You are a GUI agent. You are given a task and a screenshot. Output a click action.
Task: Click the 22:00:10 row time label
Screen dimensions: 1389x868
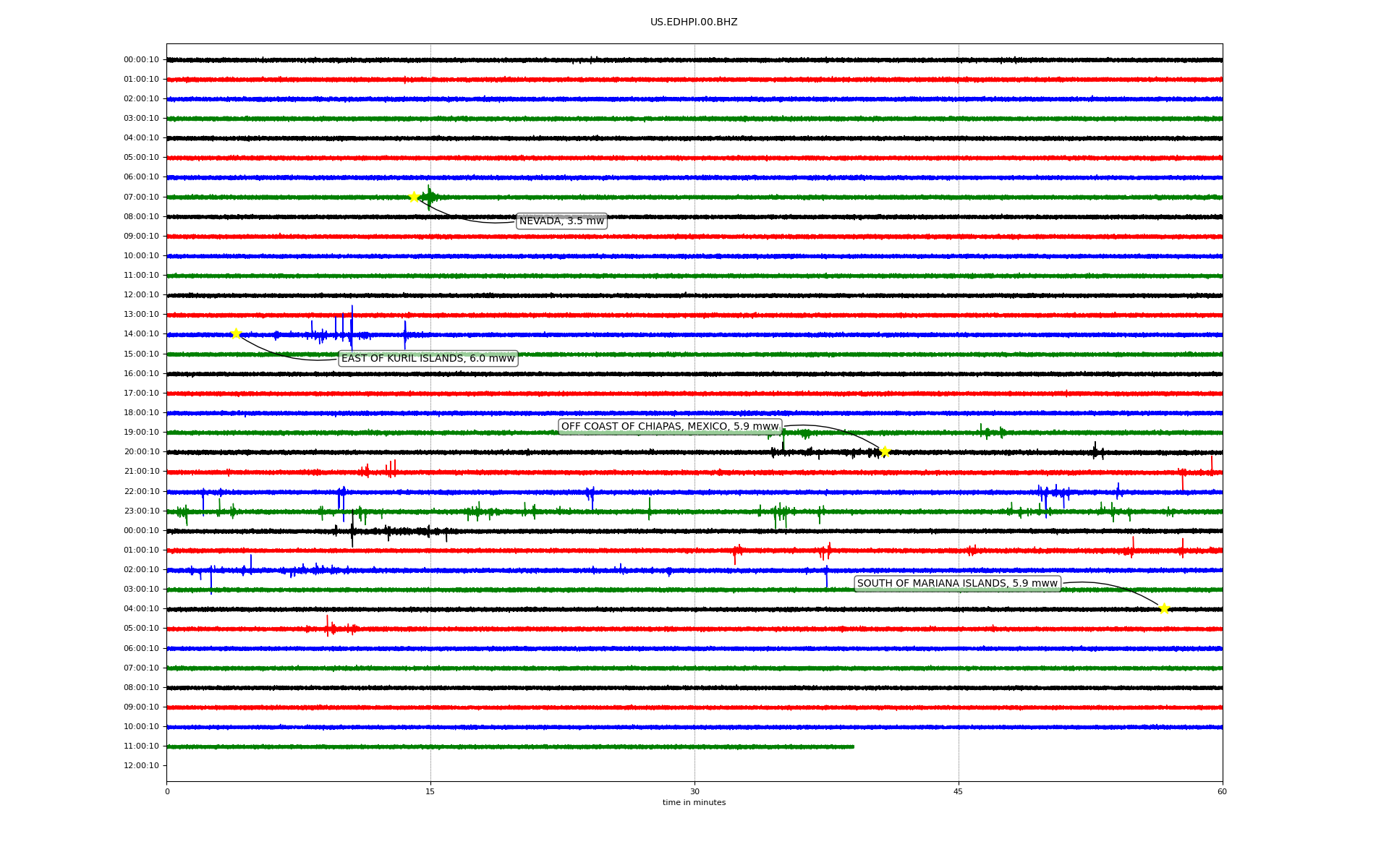coord(141,492)
